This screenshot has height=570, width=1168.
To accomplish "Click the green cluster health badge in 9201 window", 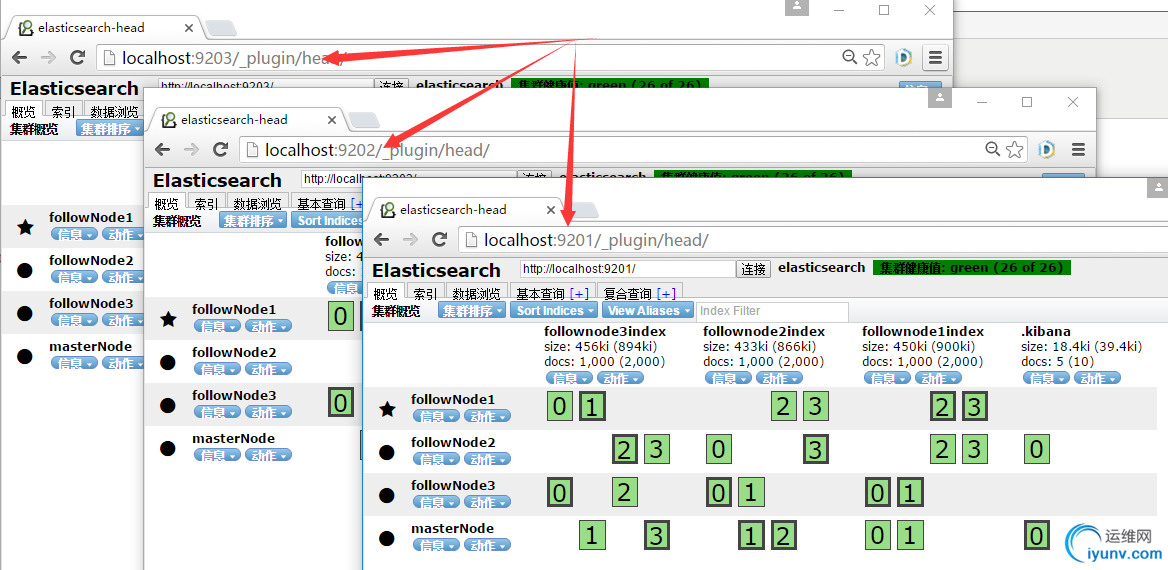I will point(971,267).
